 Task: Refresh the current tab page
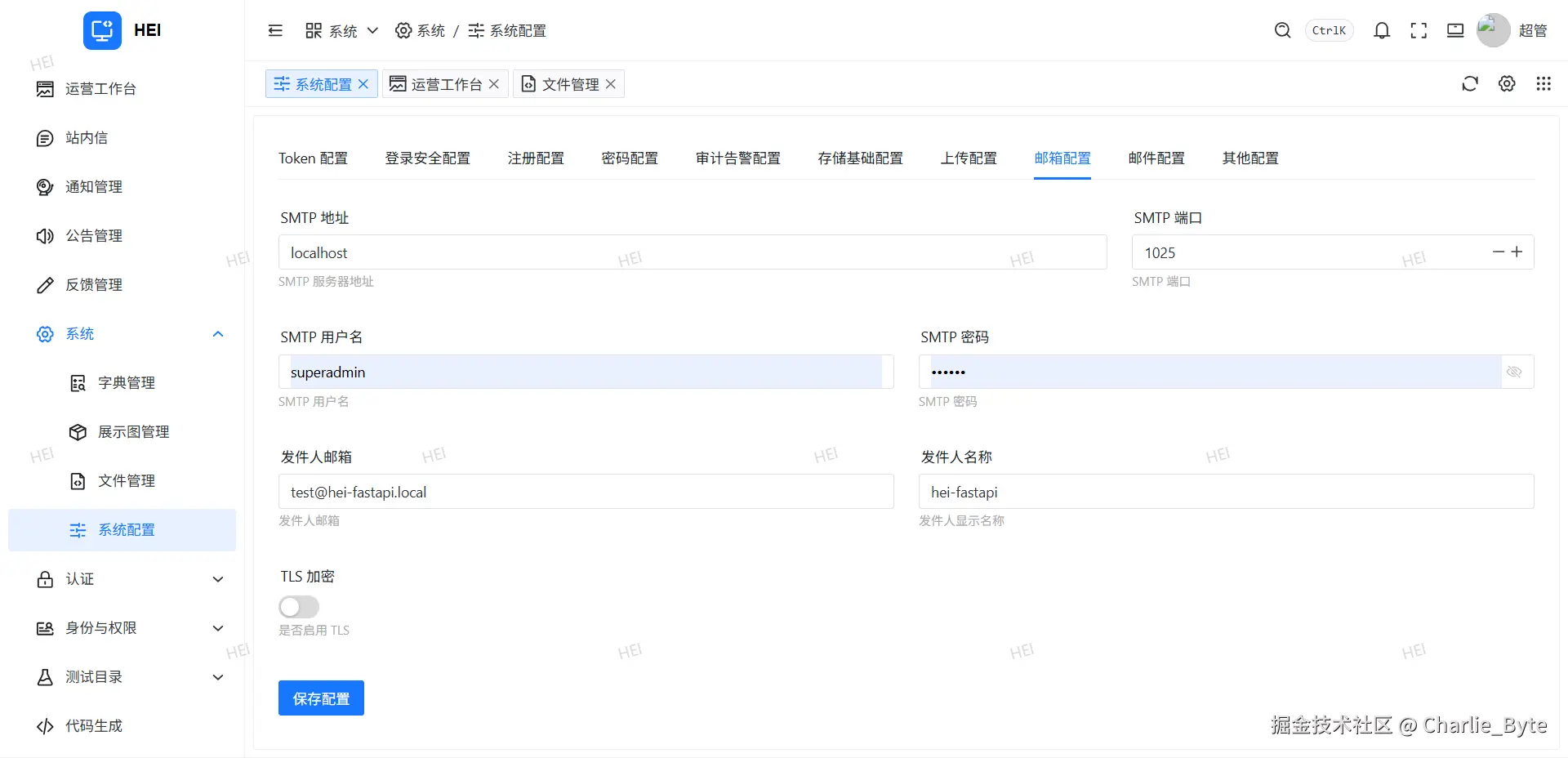1470,83
